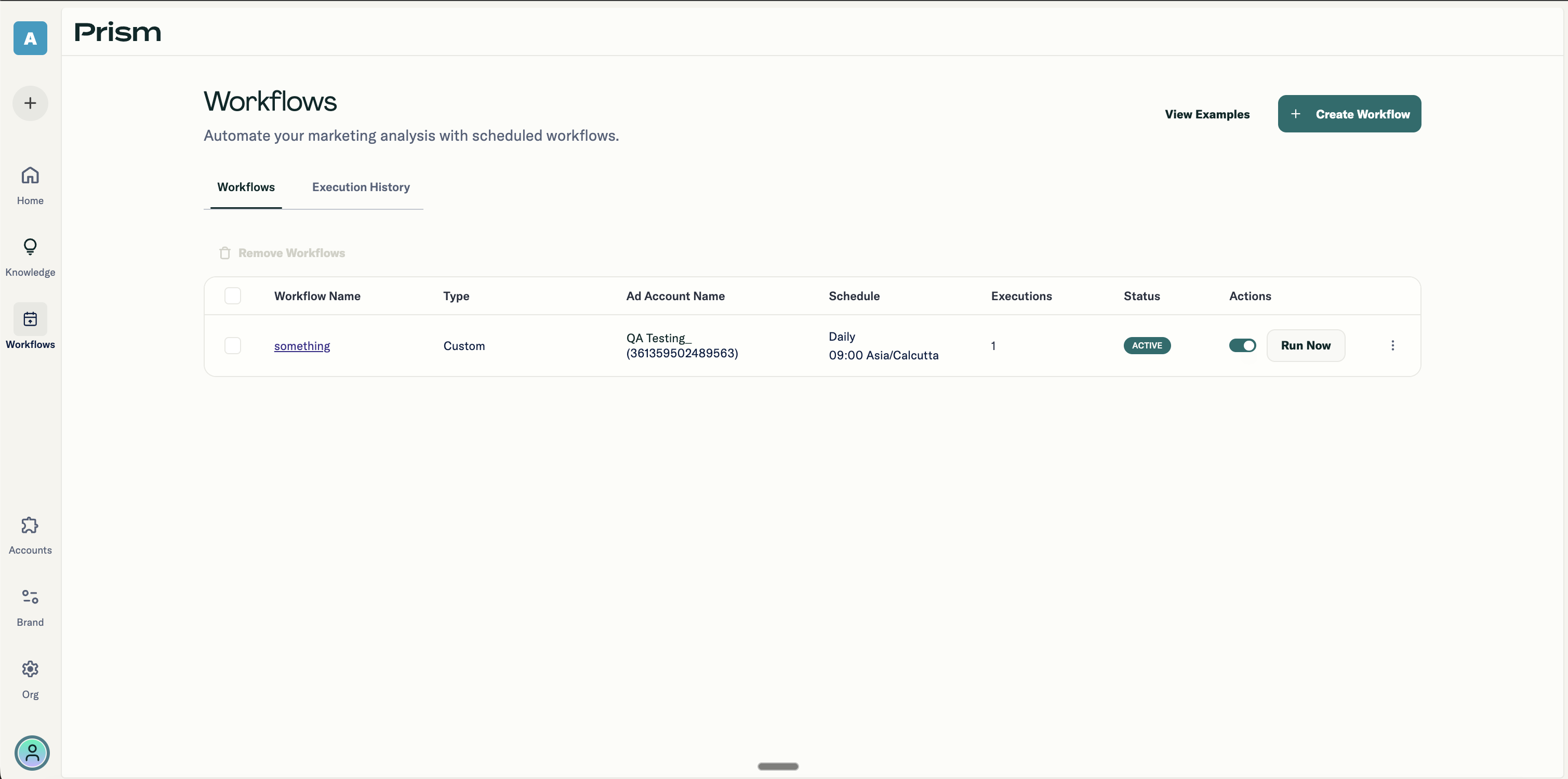
Task: Check the checkbox for workflow 'something'
Action: point(233,345)
